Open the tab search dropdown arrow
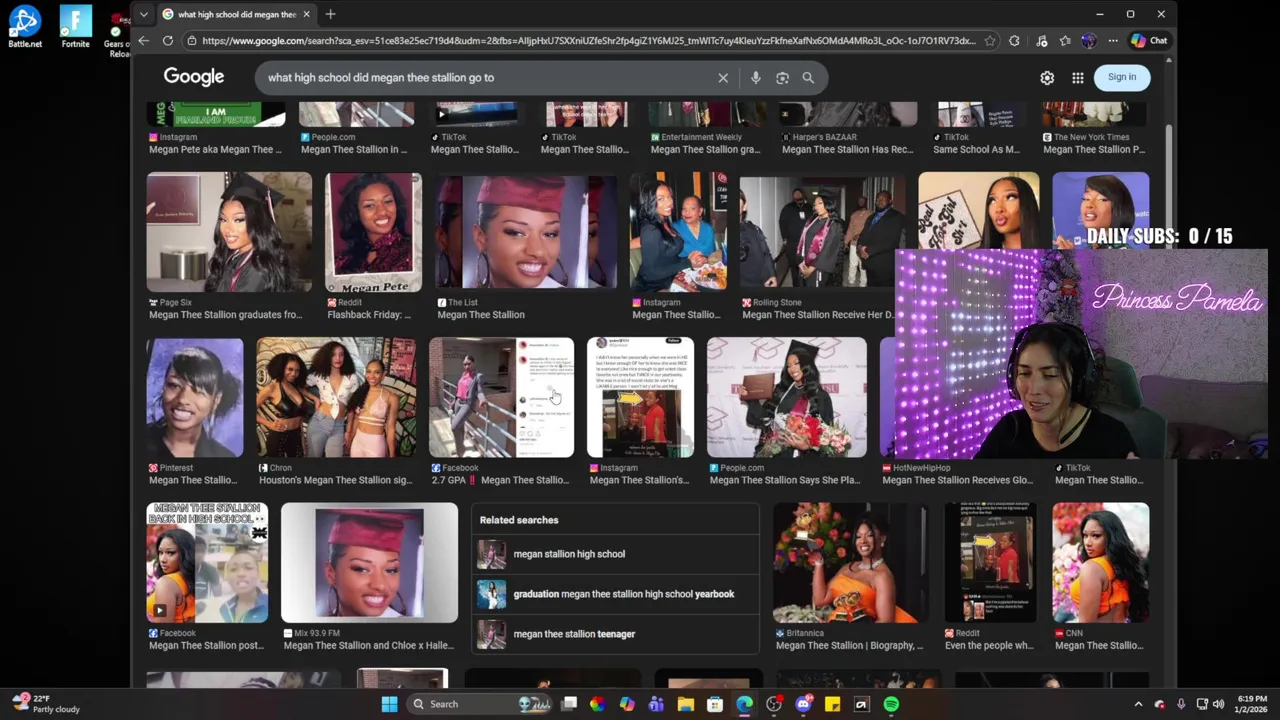Viewport: 1280px width, 720px height. [x=144, y=14]
